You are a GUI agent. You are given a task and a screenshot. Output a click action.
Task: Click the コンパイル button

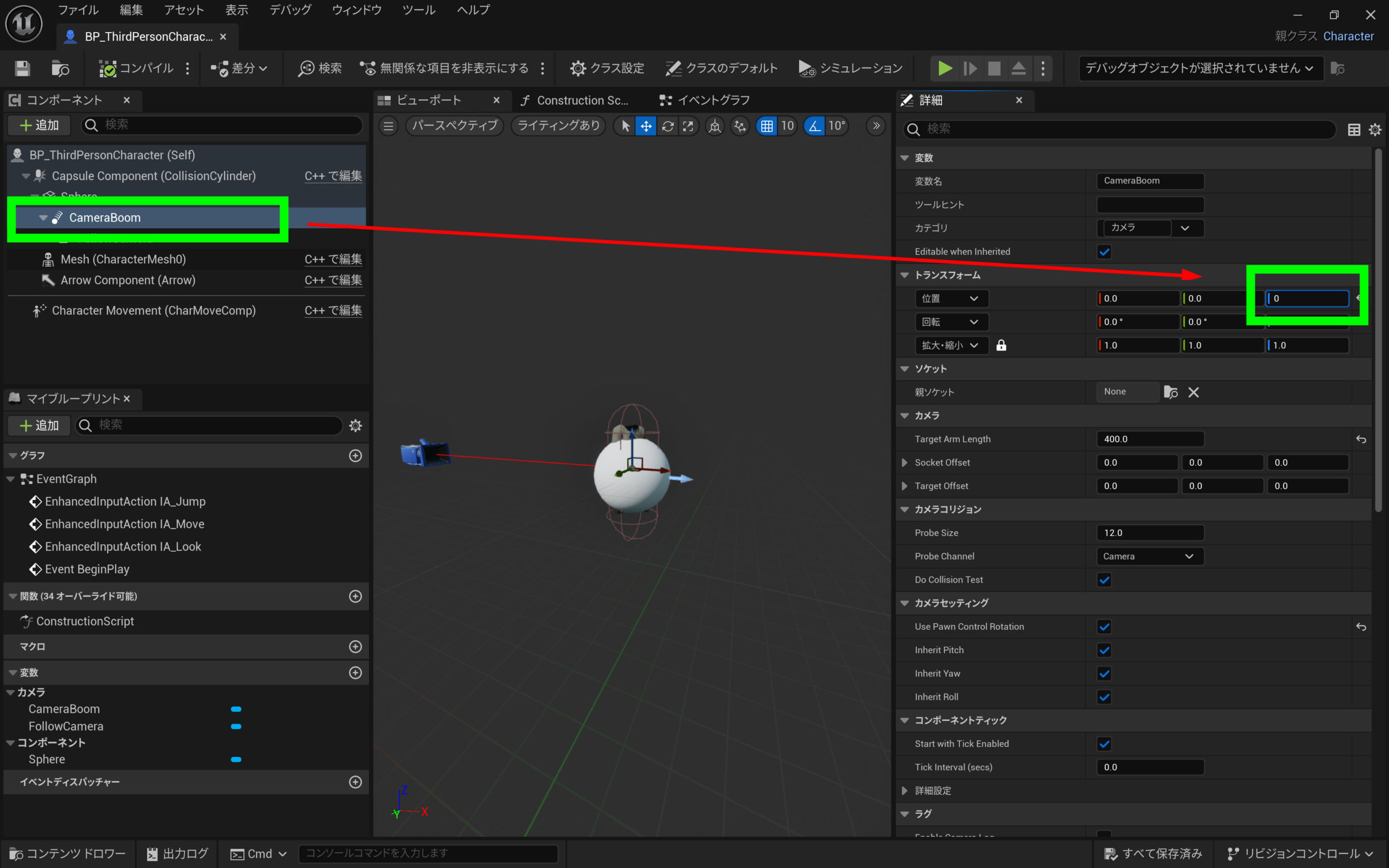[136, 68]
